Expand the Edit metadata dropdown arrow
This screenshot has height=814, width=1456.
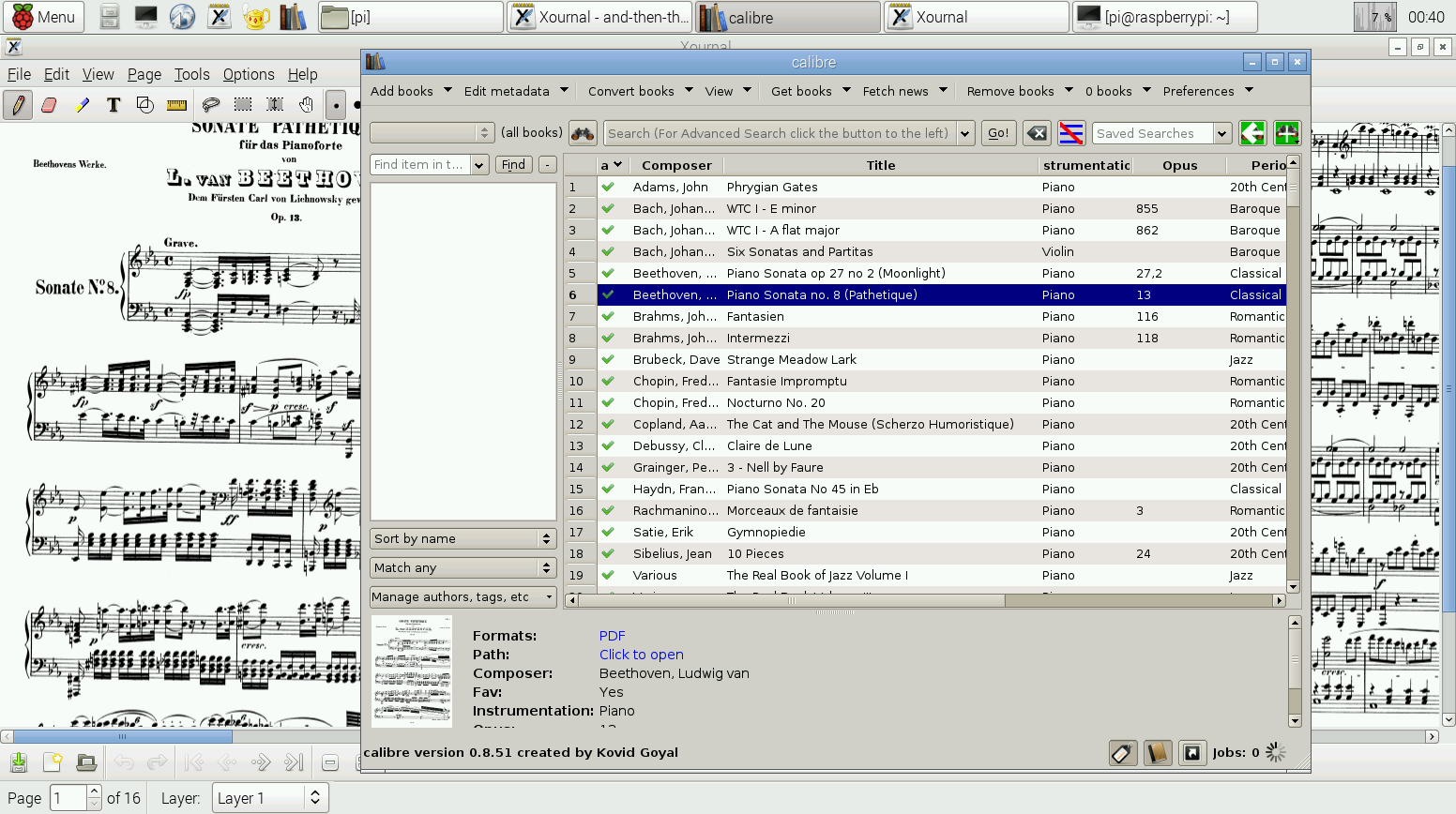point(564,90)
